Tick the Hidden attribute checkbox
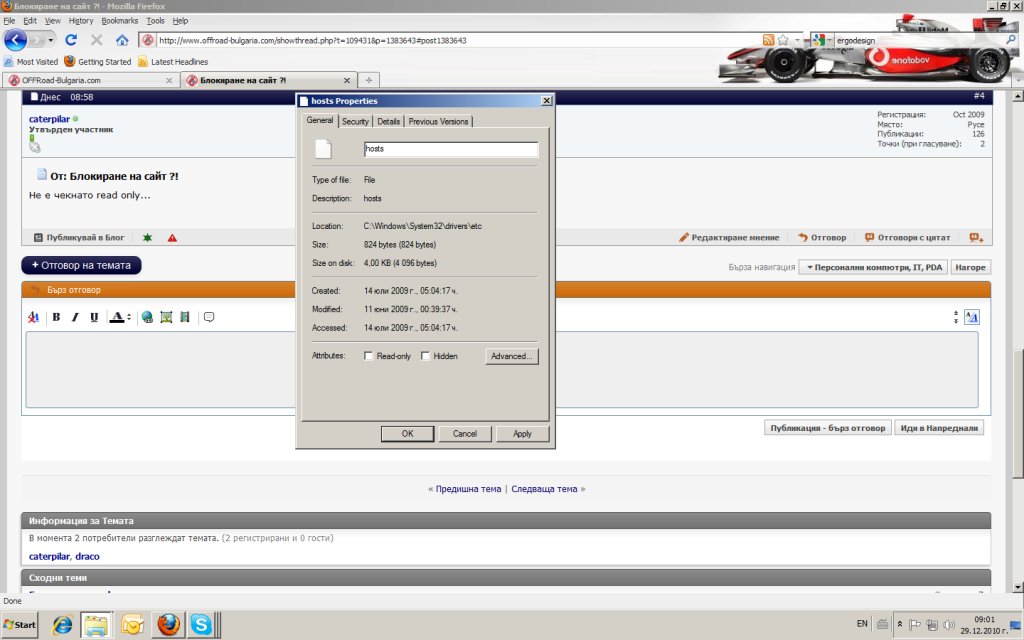 425,356
